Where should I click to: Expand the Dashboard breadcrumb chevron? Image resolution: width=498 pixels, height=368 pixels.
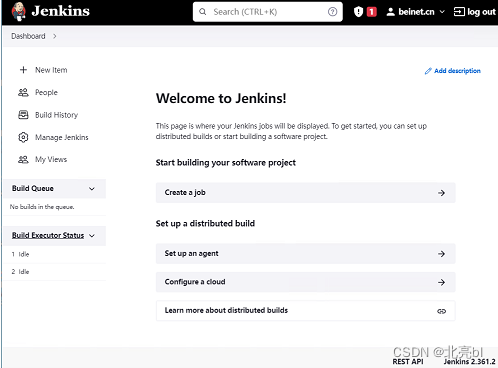55,36
